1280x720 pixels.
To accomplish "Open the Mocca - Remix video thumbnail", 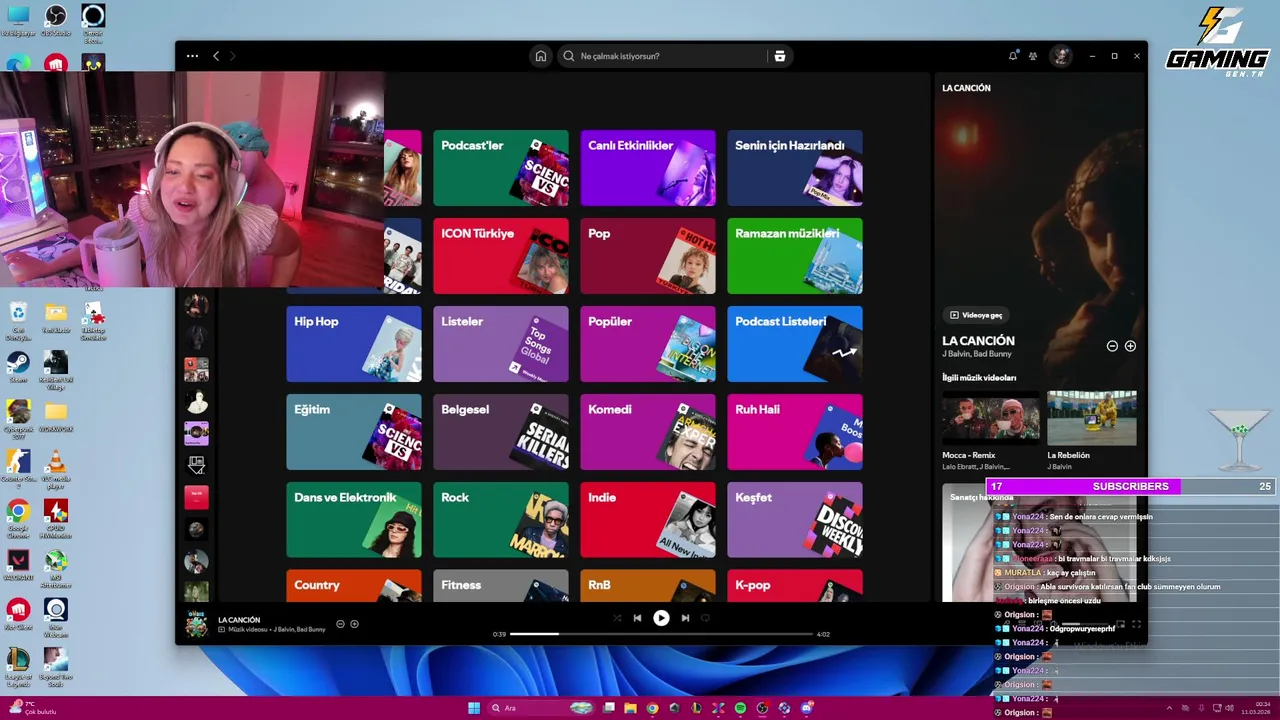I will 990,418.
